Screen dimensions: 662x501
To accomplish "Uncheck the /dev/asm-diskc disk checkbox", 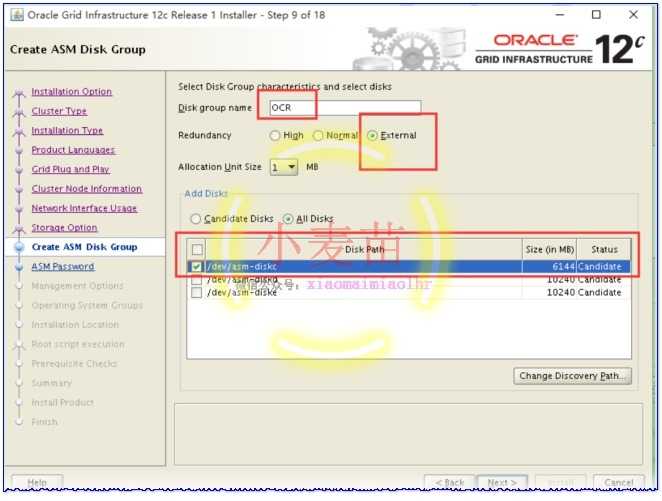I will [196, 267].
